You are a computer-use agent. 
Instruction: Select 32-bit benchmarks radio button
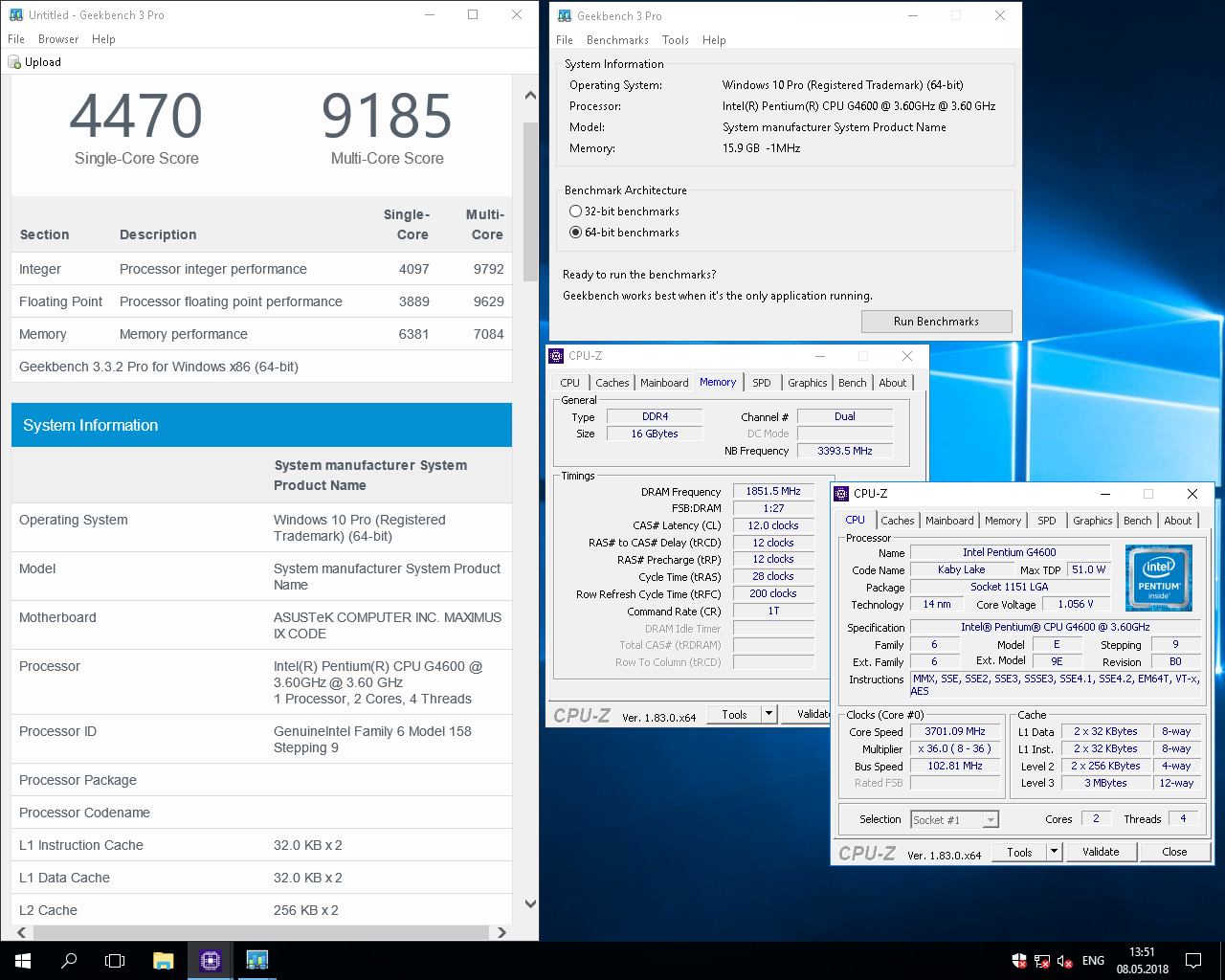pyautogui.click(x=575, y=212)
